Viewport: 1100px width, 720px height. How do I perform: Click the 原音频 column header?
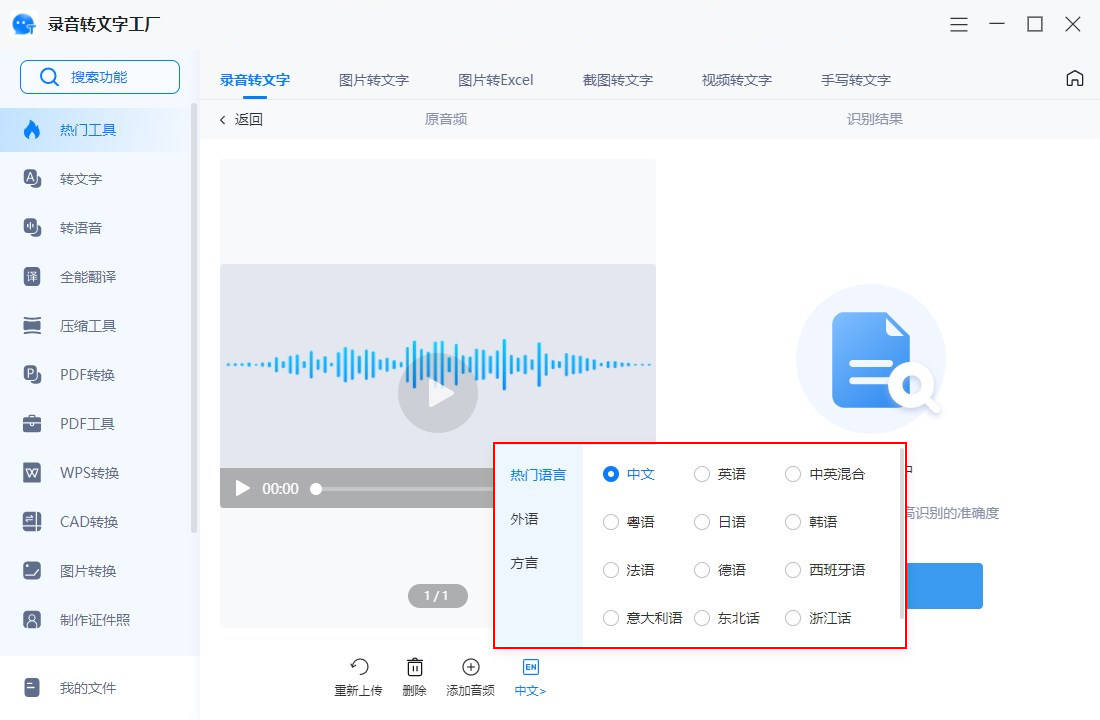446,119
